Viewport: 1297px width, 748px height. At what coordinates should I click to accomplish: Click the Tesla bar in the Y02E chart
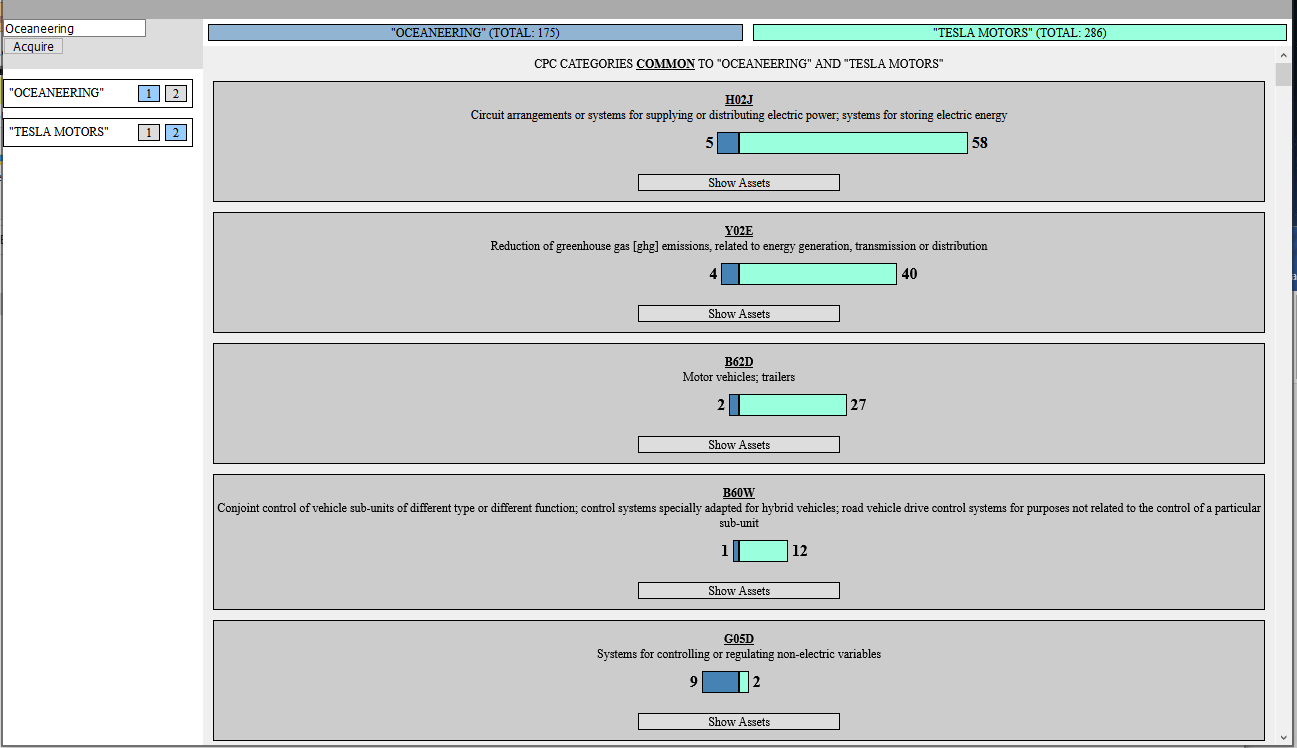pyautogui.click(x=818, y=274)
